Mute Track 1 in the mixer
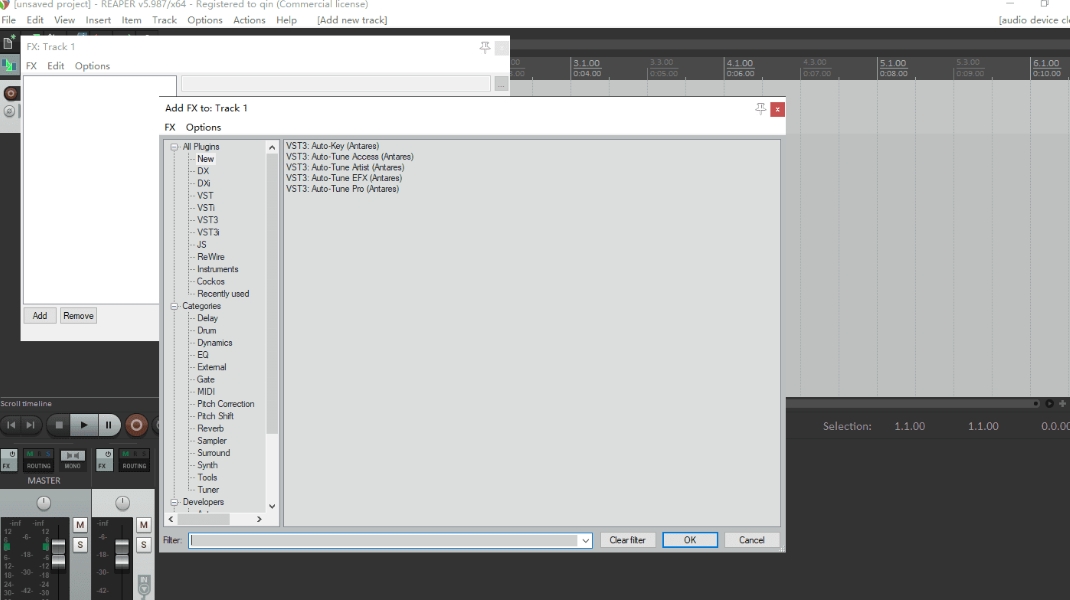 click(x=143, y=525)
